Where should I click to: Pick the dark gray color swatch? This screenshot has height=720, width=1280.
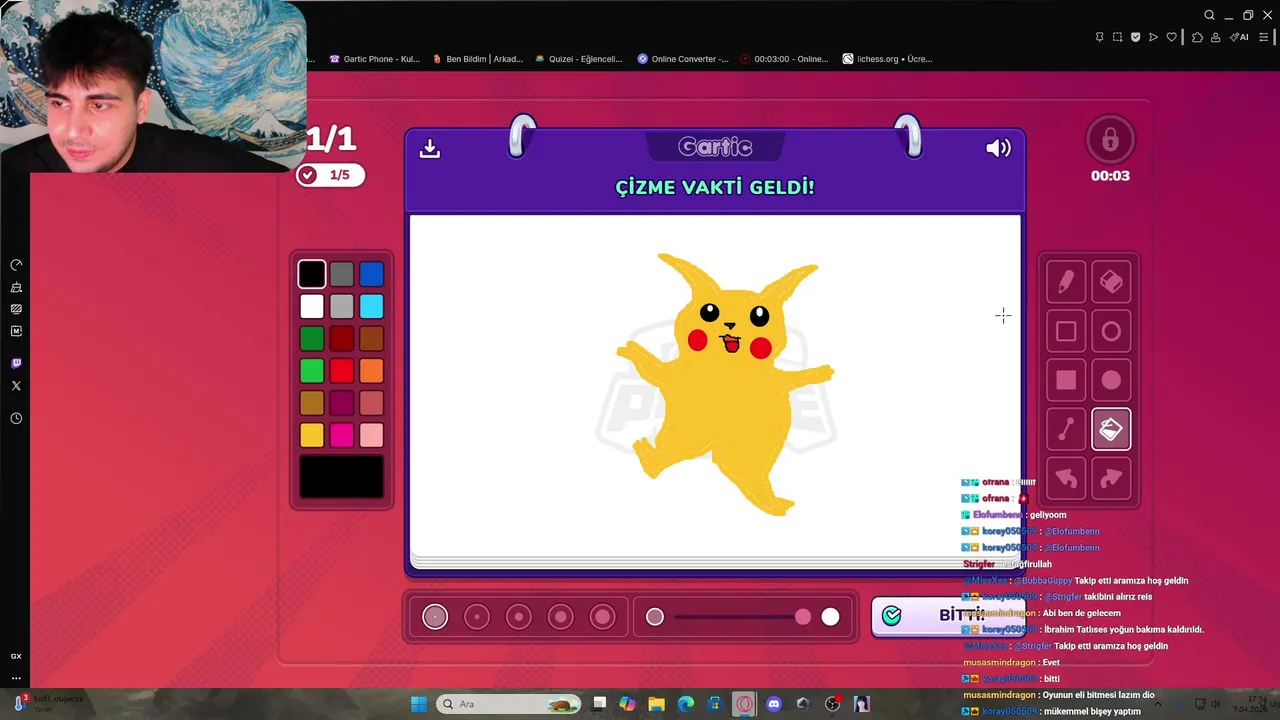click(x=342, y=274)
